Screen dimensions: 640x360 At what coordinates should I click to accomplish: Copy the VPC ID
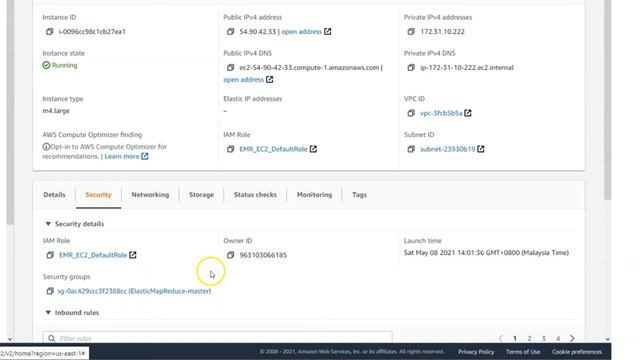(x=411, y=113)
